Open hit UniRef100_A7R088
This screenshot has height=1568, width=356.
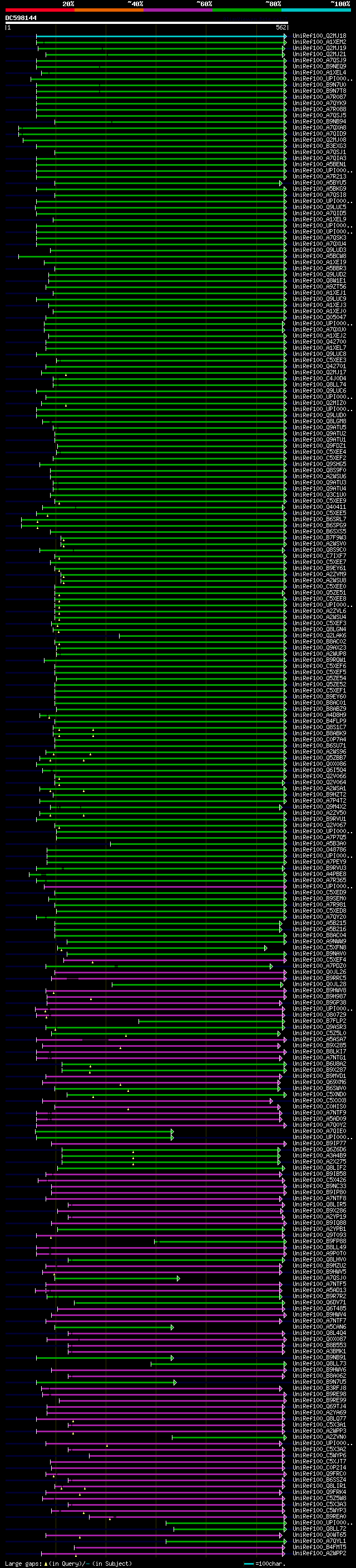click(x=319, y=109)
